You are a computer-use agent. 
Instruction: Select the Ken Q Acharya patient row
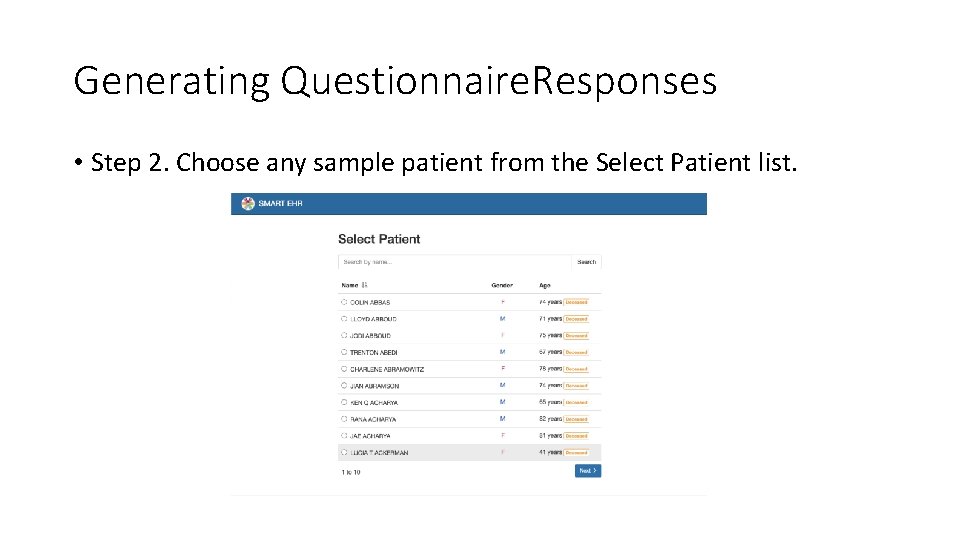[x=420, y=402]
